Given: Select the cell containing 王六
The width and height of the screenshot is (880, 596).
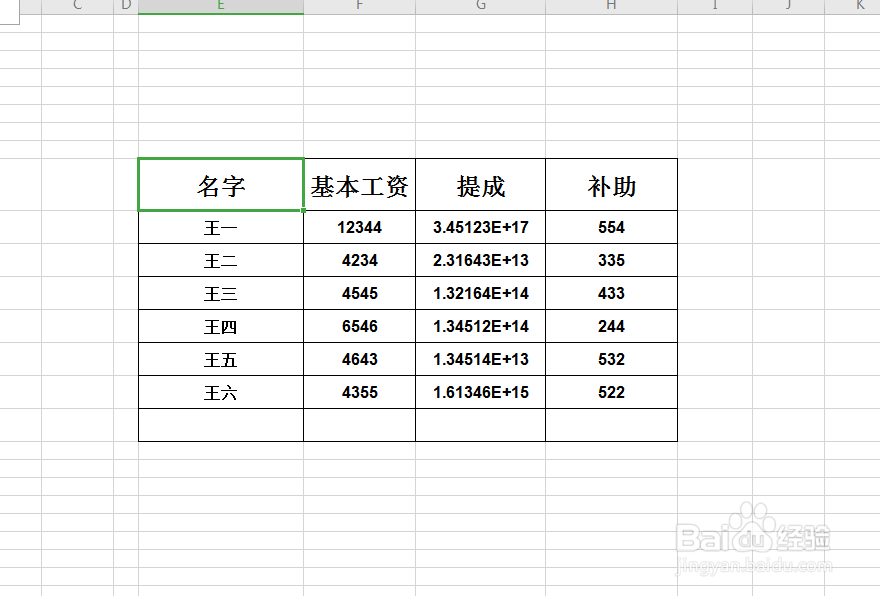Looking at the screenshot, I should [x=220, y=392].
